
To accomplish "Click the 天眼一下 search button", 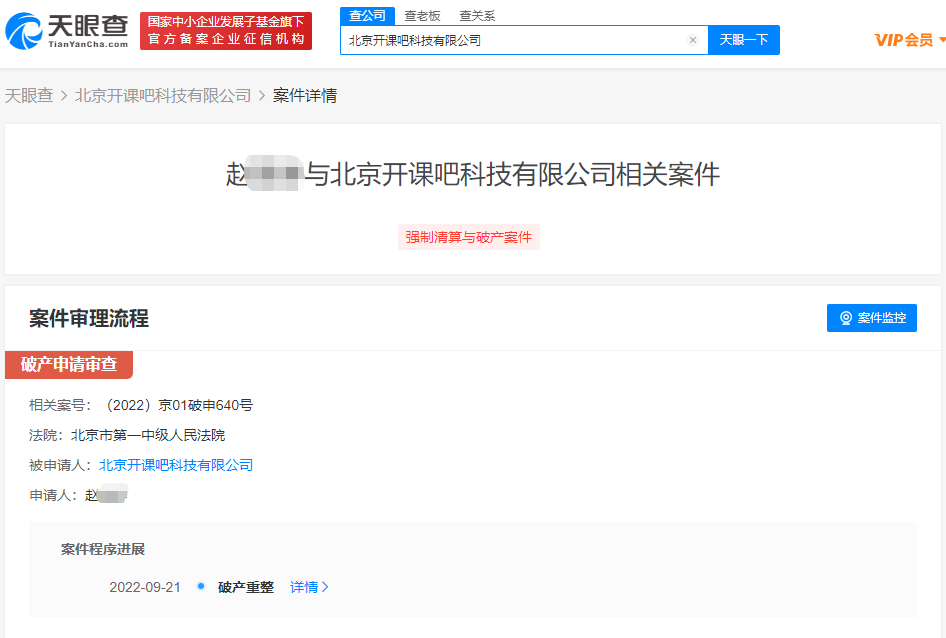I will point(743,40).
